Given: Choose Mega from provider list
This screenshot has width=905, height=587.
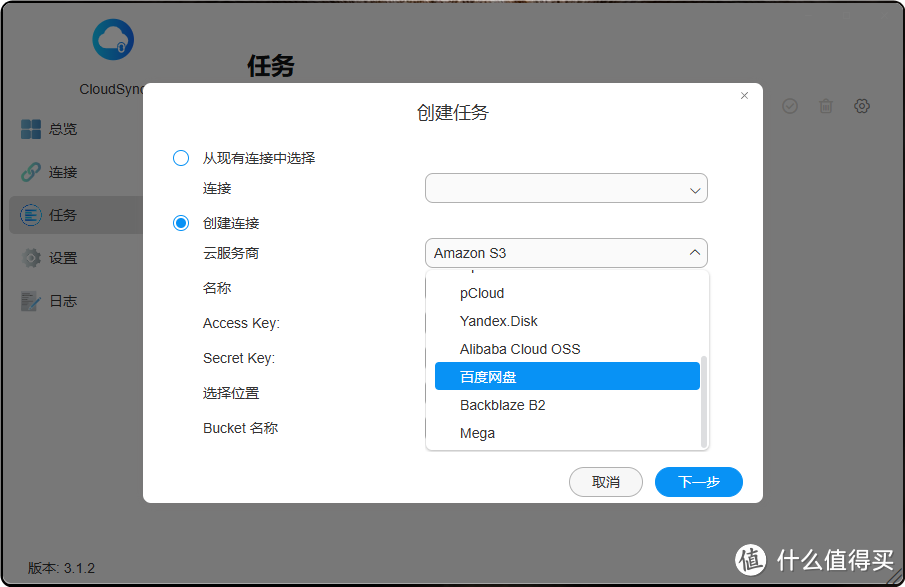Looking at the screenshot, I should click(x=567, y=433).
